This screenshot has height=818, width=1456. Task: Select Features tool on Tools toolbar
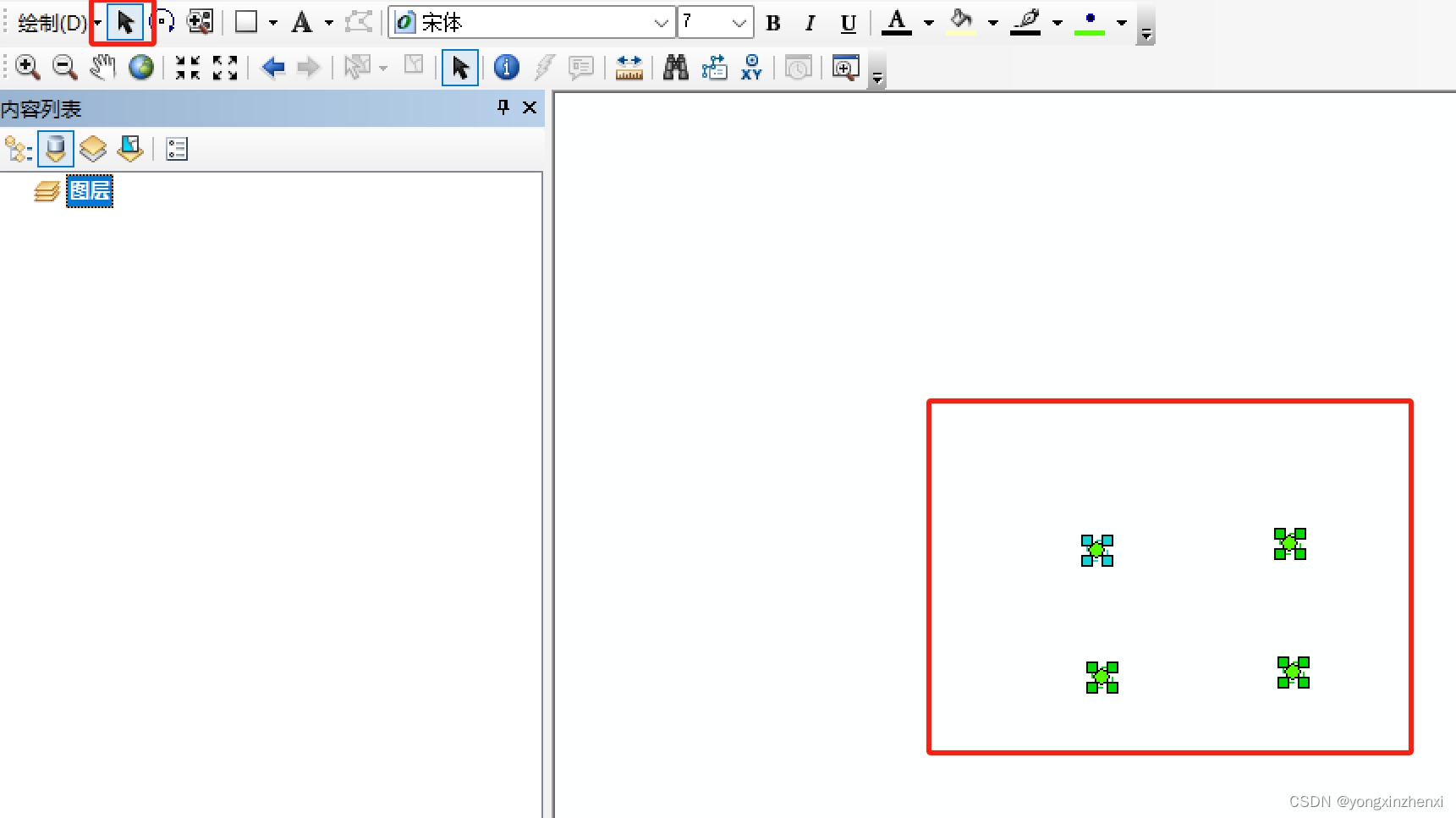point(358,67)
